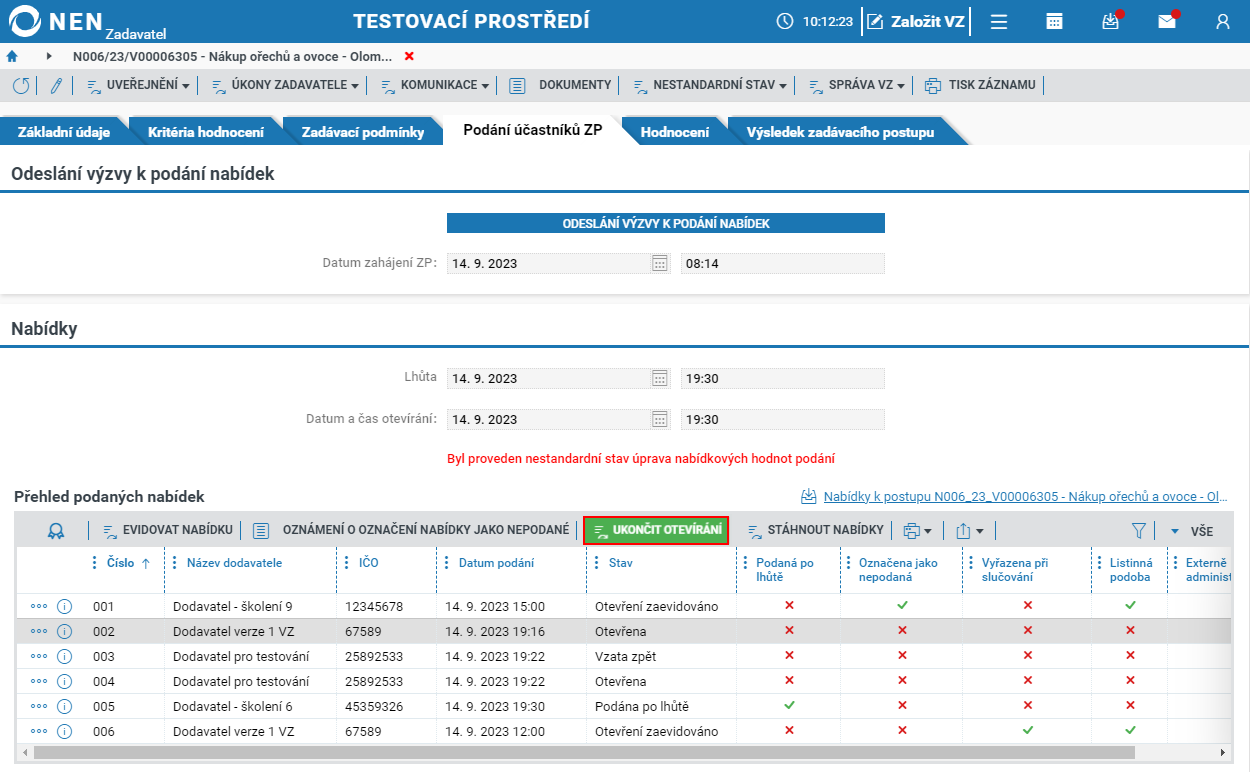Open calendar picker for Lhůta date

(x=660, y=378)
